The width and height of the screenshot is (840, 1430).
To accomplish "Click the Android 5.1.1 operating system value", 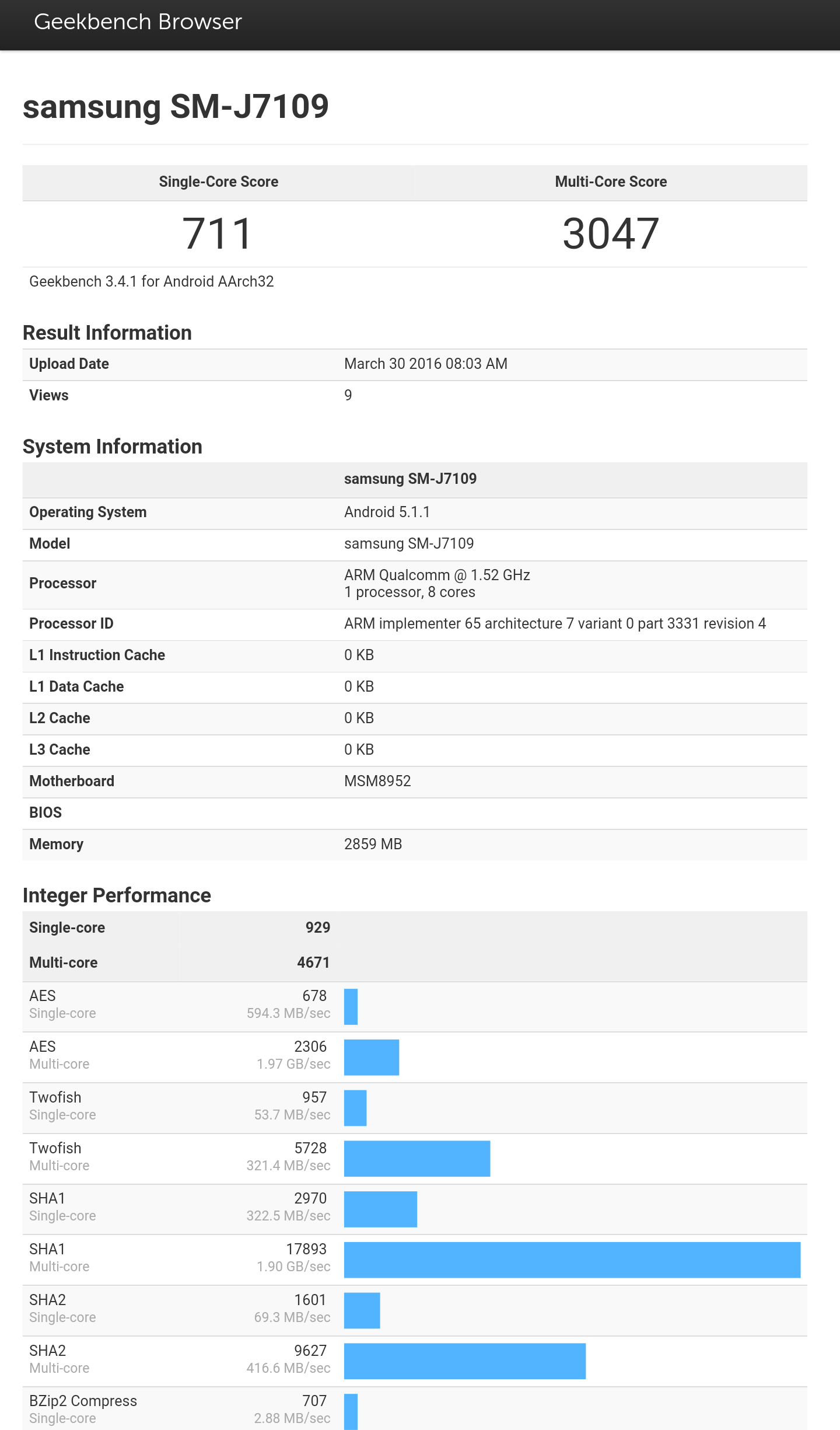I will (387, 512).
